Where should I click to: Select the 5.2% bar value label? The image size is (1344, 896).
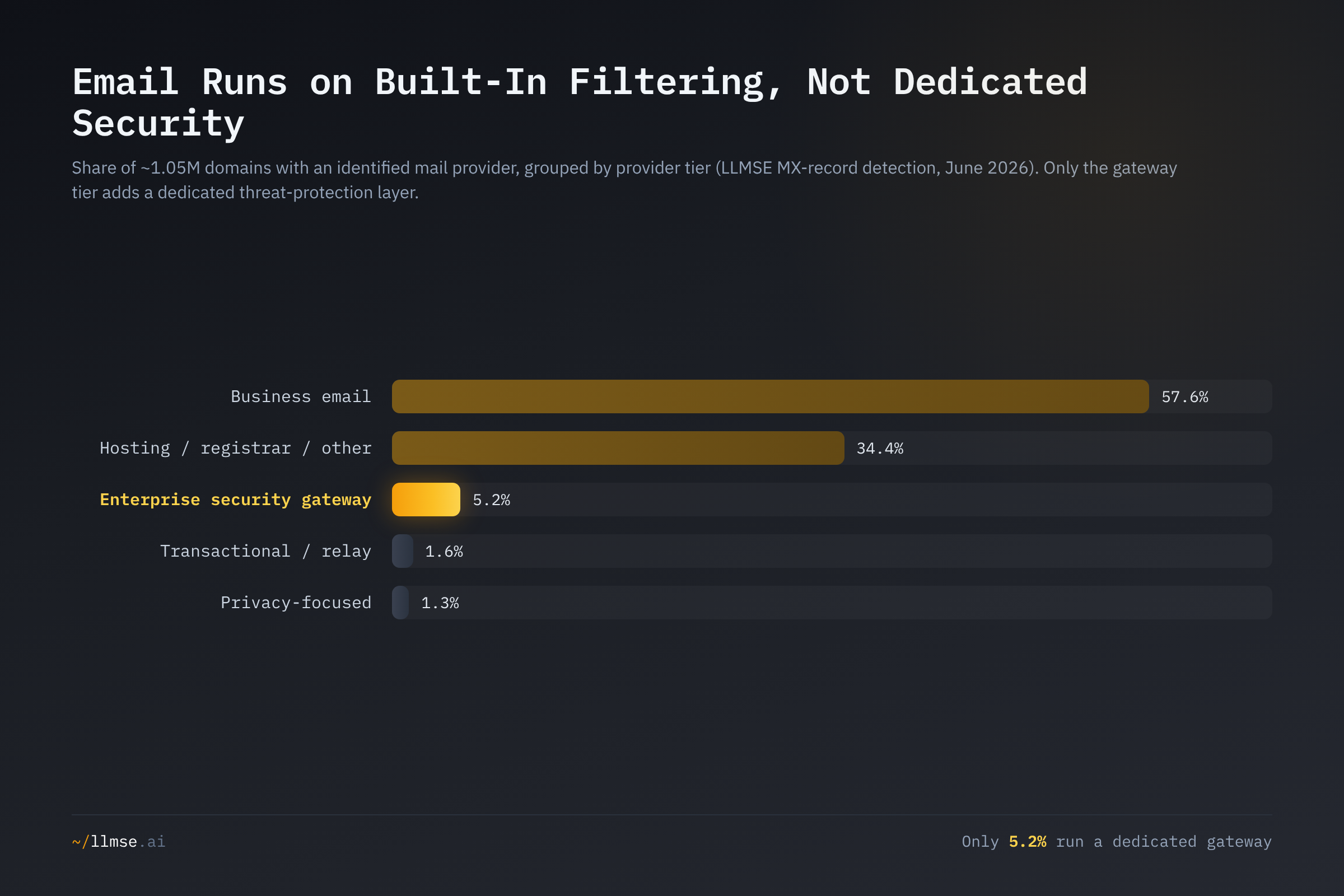coord(492,500)
